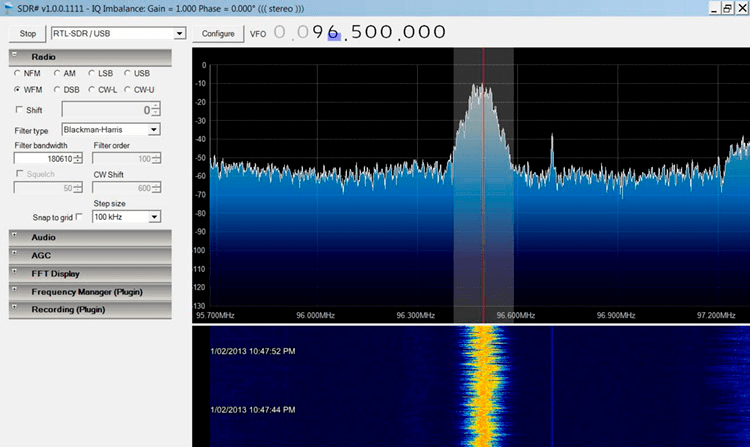Screen dimensions: 750x447
Task: Open the Configure dialog
Action: [x=218, y=33]
